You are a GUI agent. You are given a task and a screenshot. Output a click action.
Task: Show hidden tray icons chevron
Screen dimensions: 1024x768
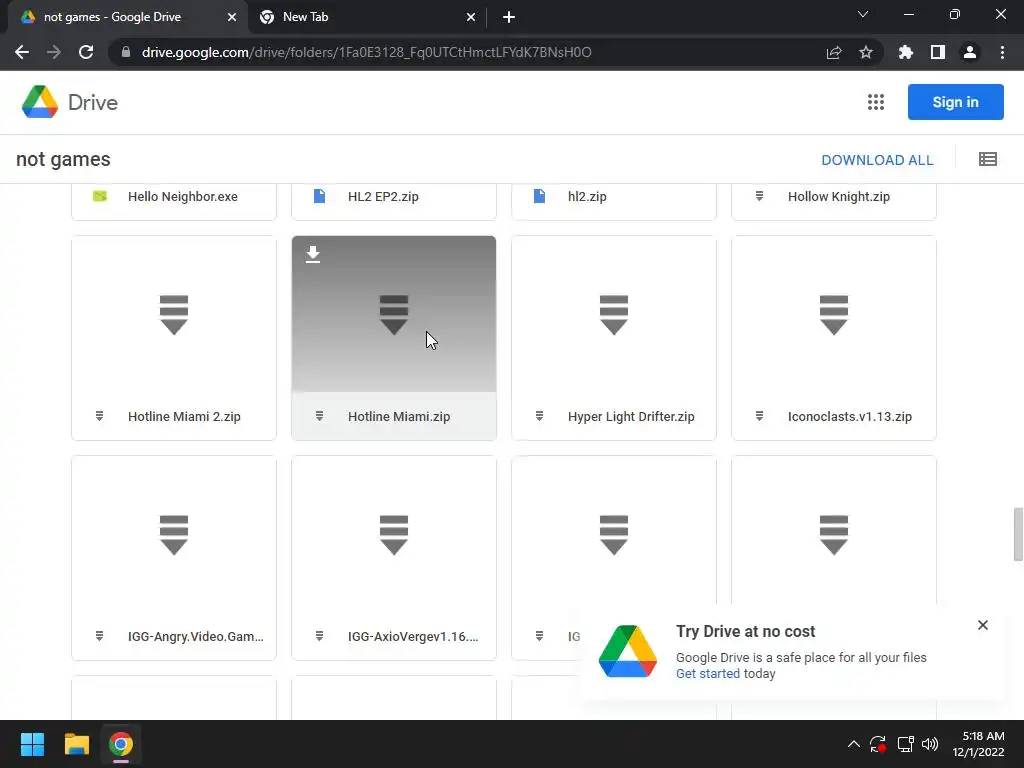click(x=854, y=744)
